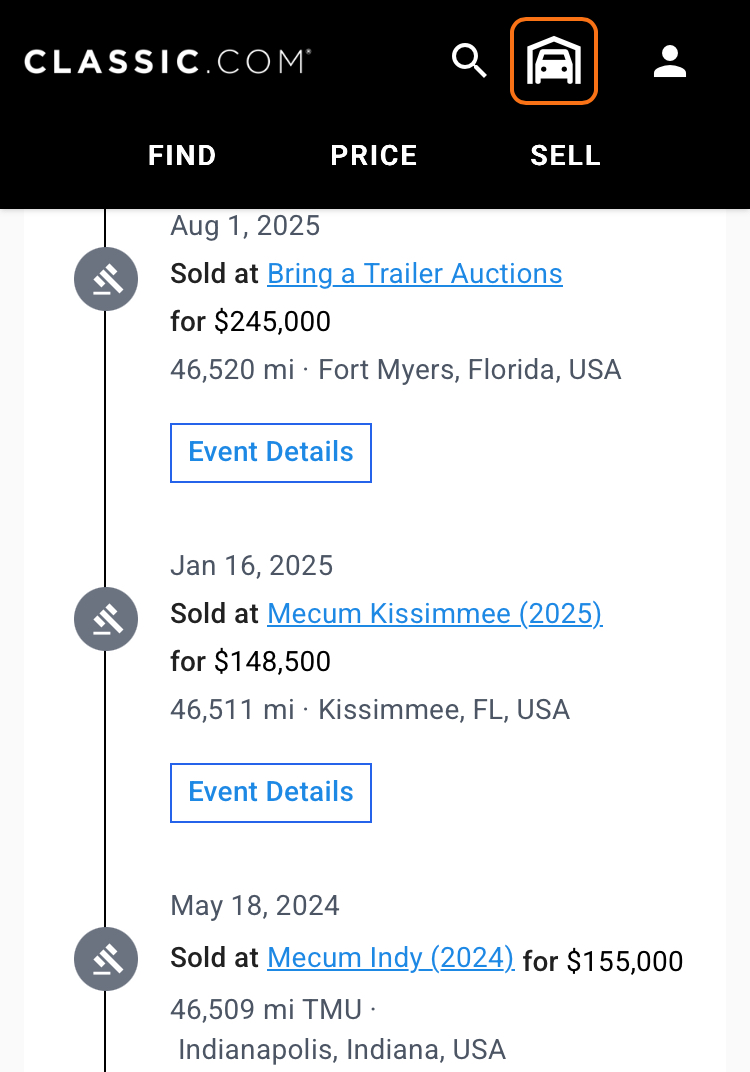The width and height of the screenshot is (750, 1072).
Task: Open the search magnifier icon
Action: 469,61
